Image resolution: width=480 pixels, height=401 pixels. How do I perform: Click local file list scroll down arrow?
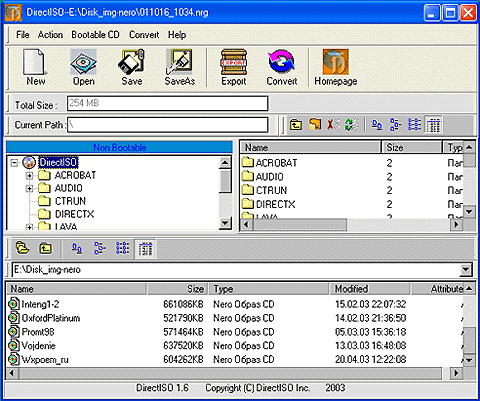pyautogui.click(x=469, y=360)
